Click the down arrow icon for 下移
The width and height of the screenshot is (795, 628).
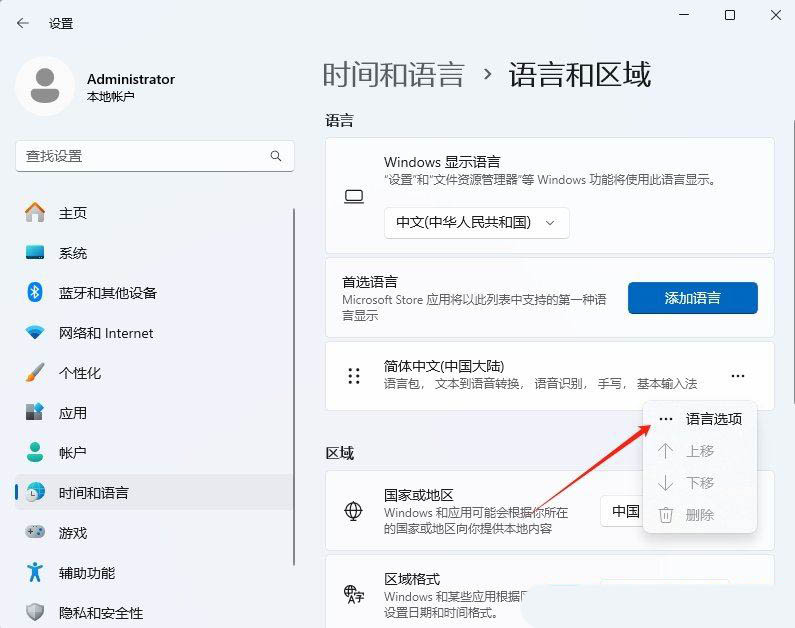(665, 483)
